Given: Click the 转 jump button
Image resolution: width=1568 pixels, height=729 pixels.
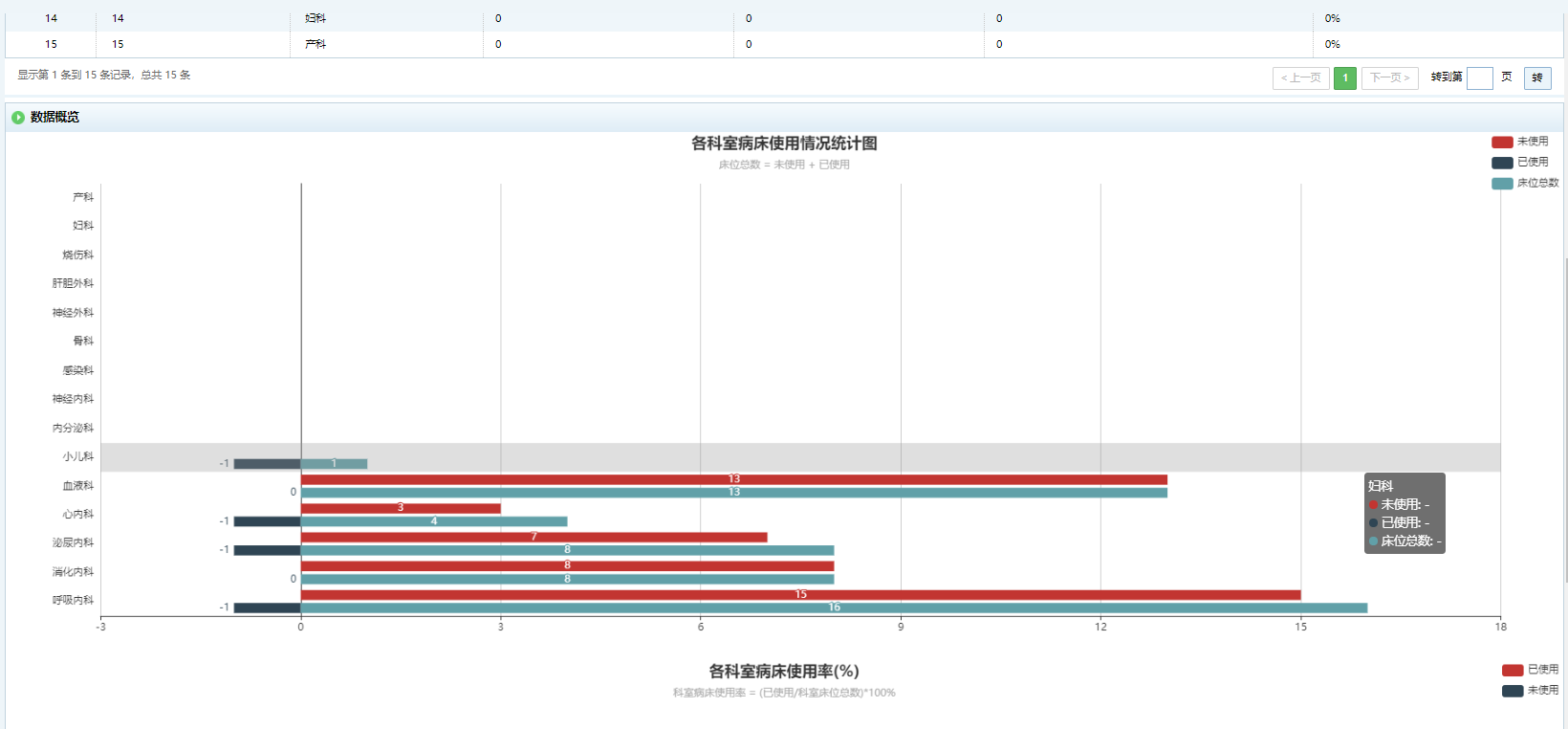Looking at the screenshot, I should click(x=1537, y=77).
